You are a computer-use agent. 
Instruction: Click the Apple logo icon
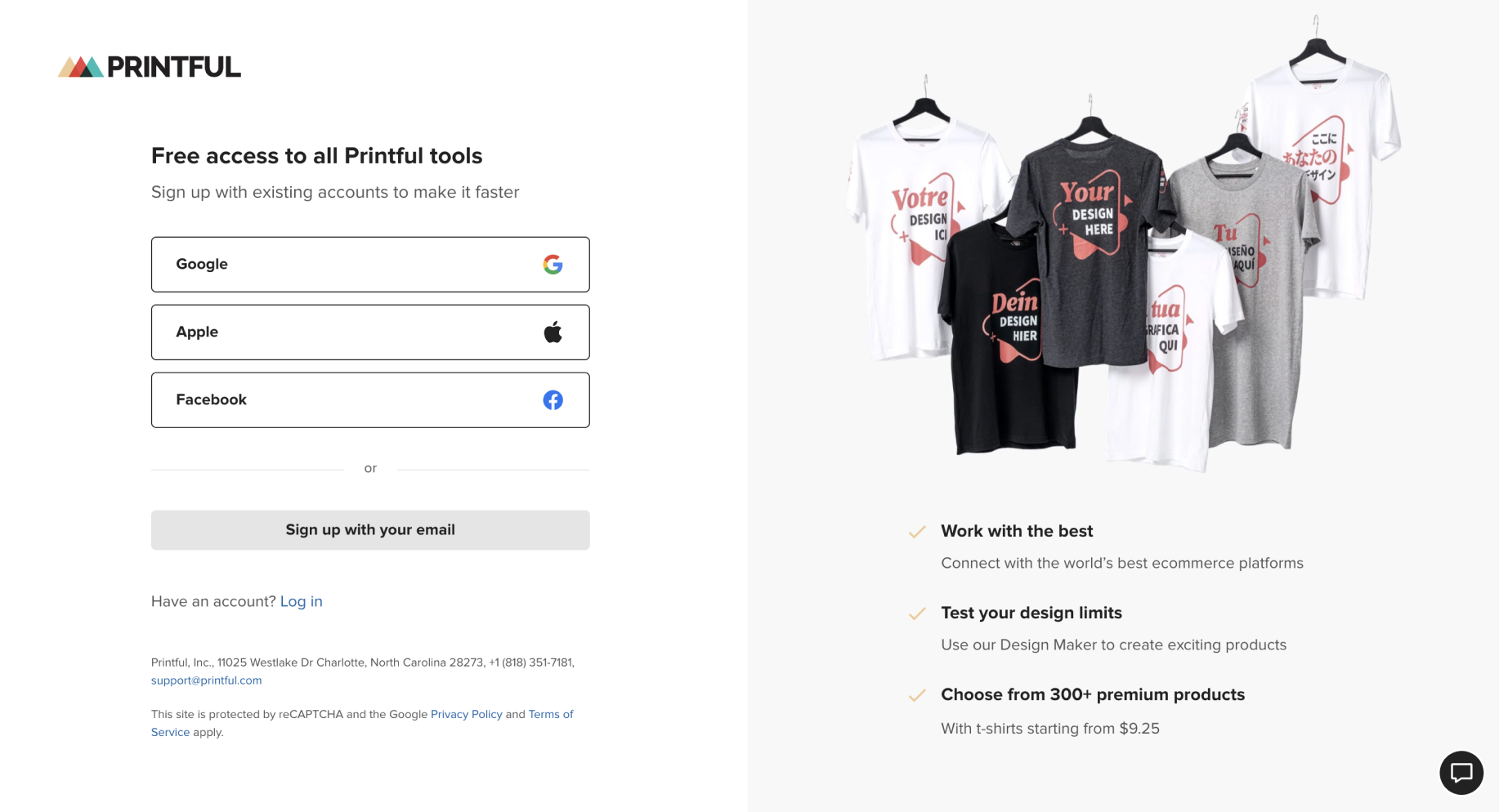[x=553, y=332]
